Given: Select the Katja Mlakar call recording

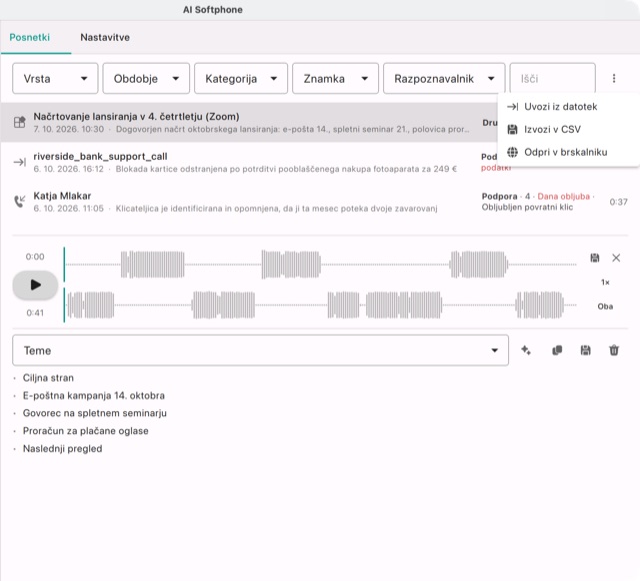Looking at the screenshot, I should pyautogui.click(x=320, y=202).
